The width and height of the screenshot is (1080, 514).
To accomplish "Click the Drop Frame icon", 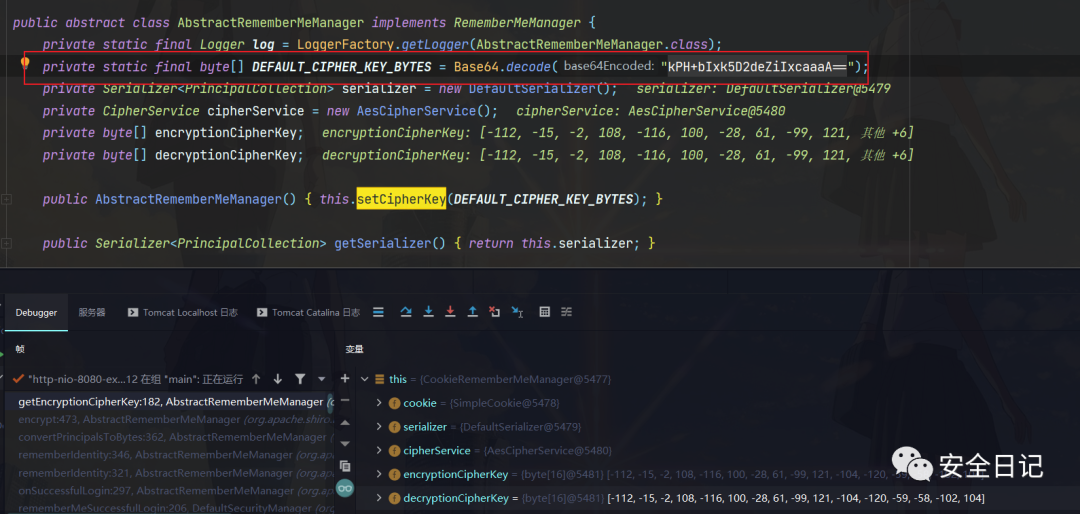I will click(x=495, y=312).
